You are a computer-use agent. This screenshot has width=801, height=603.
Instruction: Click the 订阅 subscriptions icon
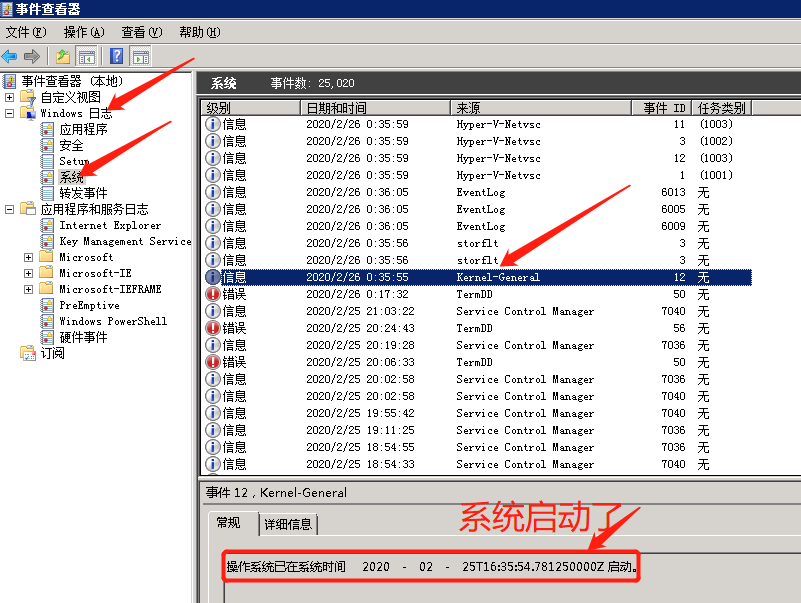28,353
